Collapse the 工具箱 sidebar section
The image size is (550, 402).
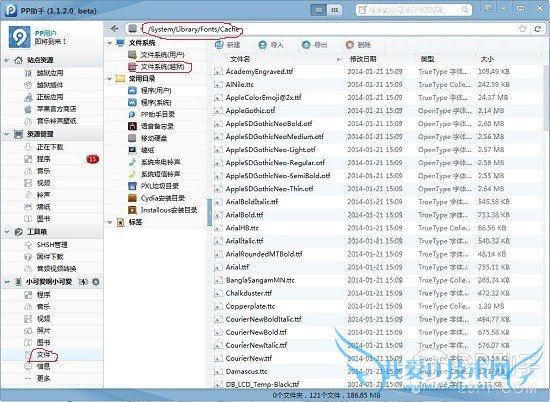7,232
